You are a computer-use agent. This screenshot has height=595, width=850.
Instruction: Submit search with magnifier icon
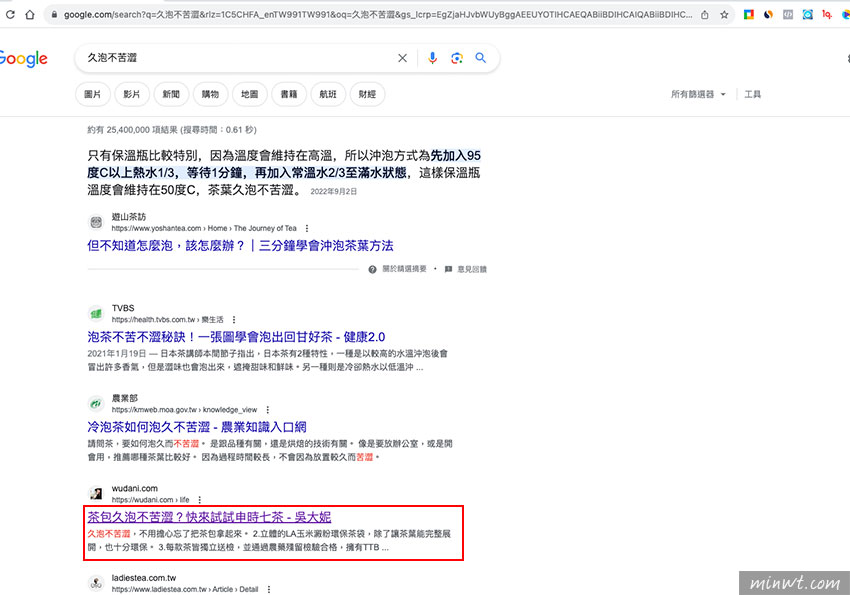coord(481,57)
